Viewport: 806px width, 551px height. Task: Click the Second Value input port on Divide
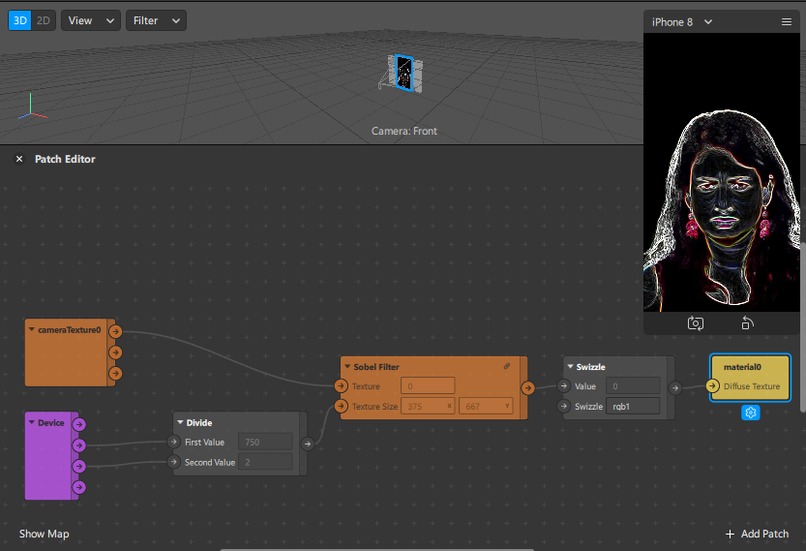coord(173,462)
